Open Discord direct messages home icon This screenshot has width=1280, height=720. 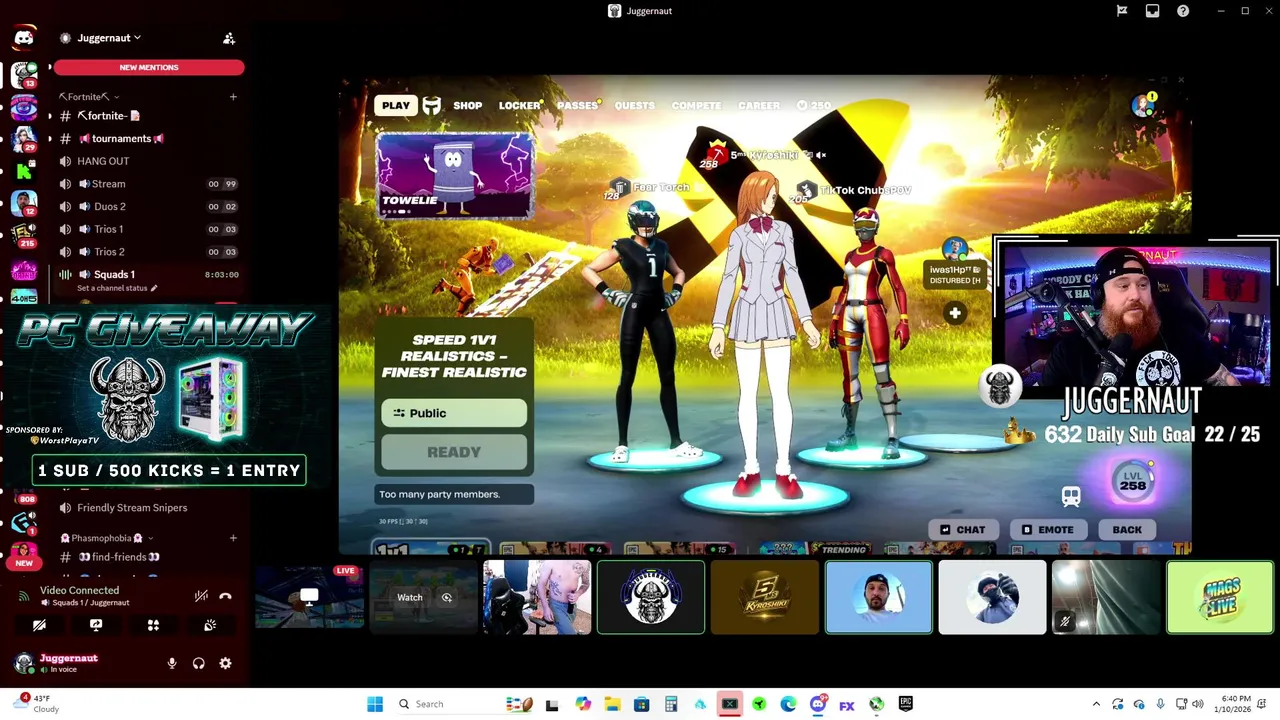pos(24,38)
